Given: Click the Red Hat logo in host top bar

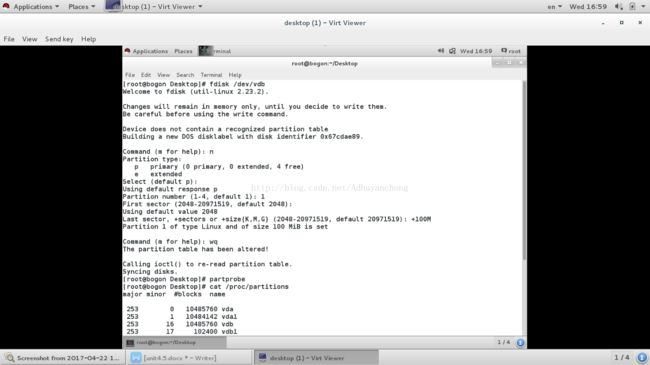Looking at the screenshot, I should [x=6, y=6].
